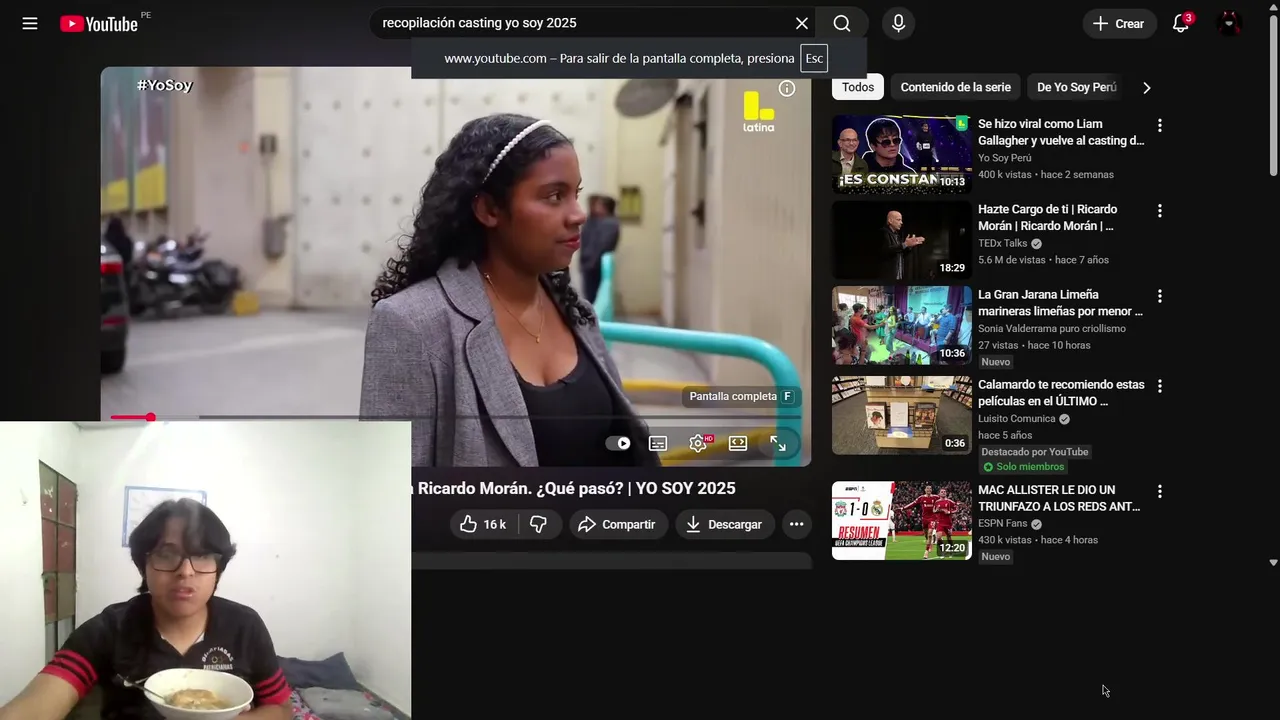
Task: Like the video (16 k)
Action: [483, 524]
